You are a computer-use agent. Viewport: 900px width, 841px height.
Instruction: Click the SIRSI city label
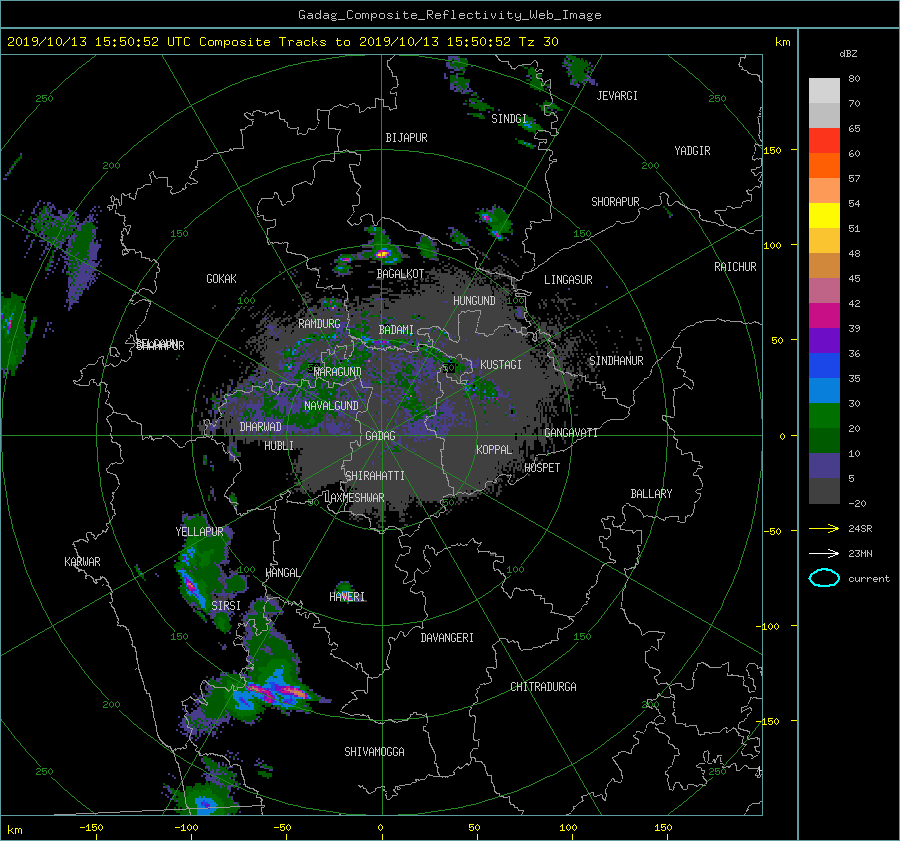[226, 606]
